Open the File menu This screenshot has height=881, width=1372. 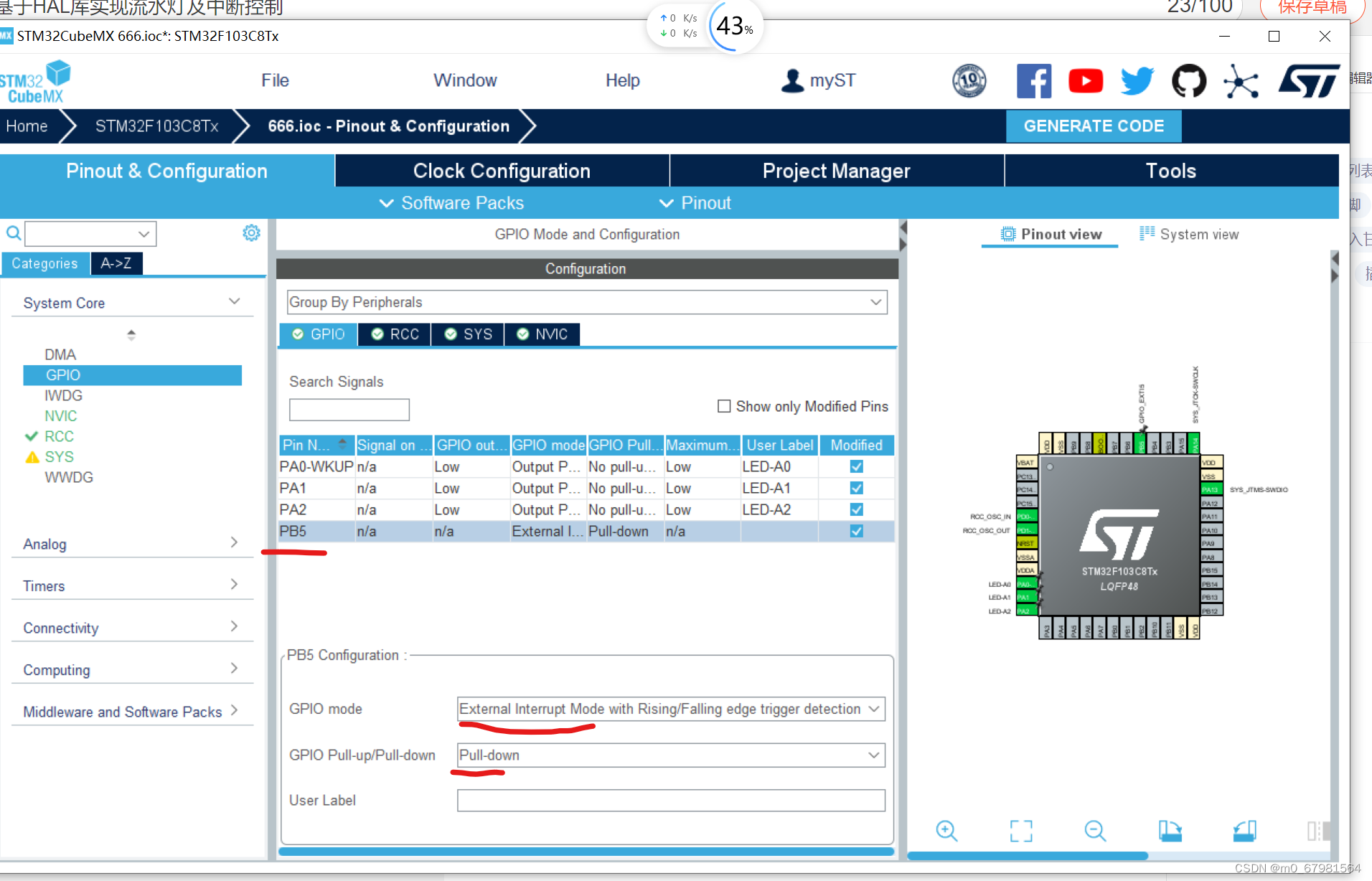(275, 80)
